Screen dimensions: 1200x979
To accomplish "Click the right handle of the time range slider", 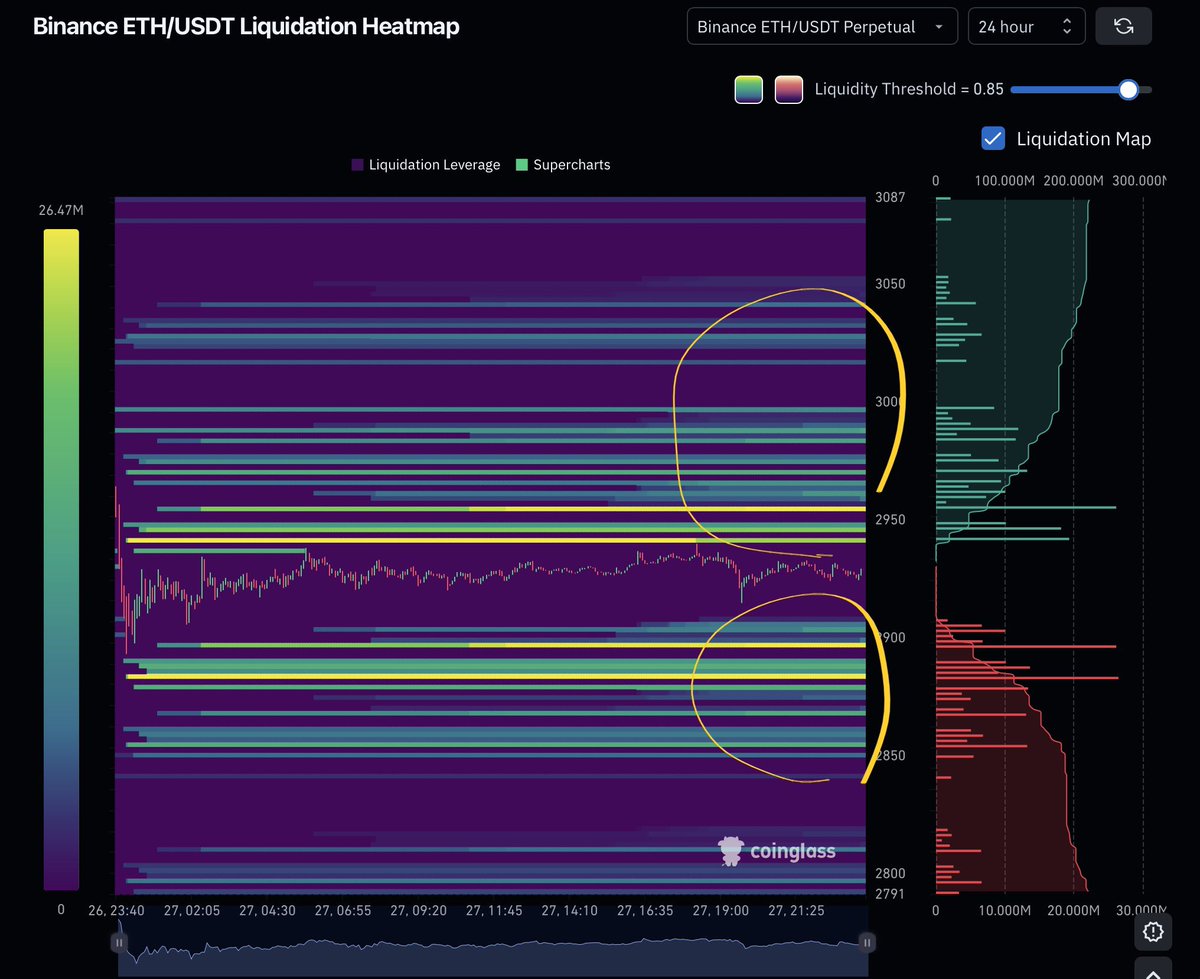I will [867, 942].
